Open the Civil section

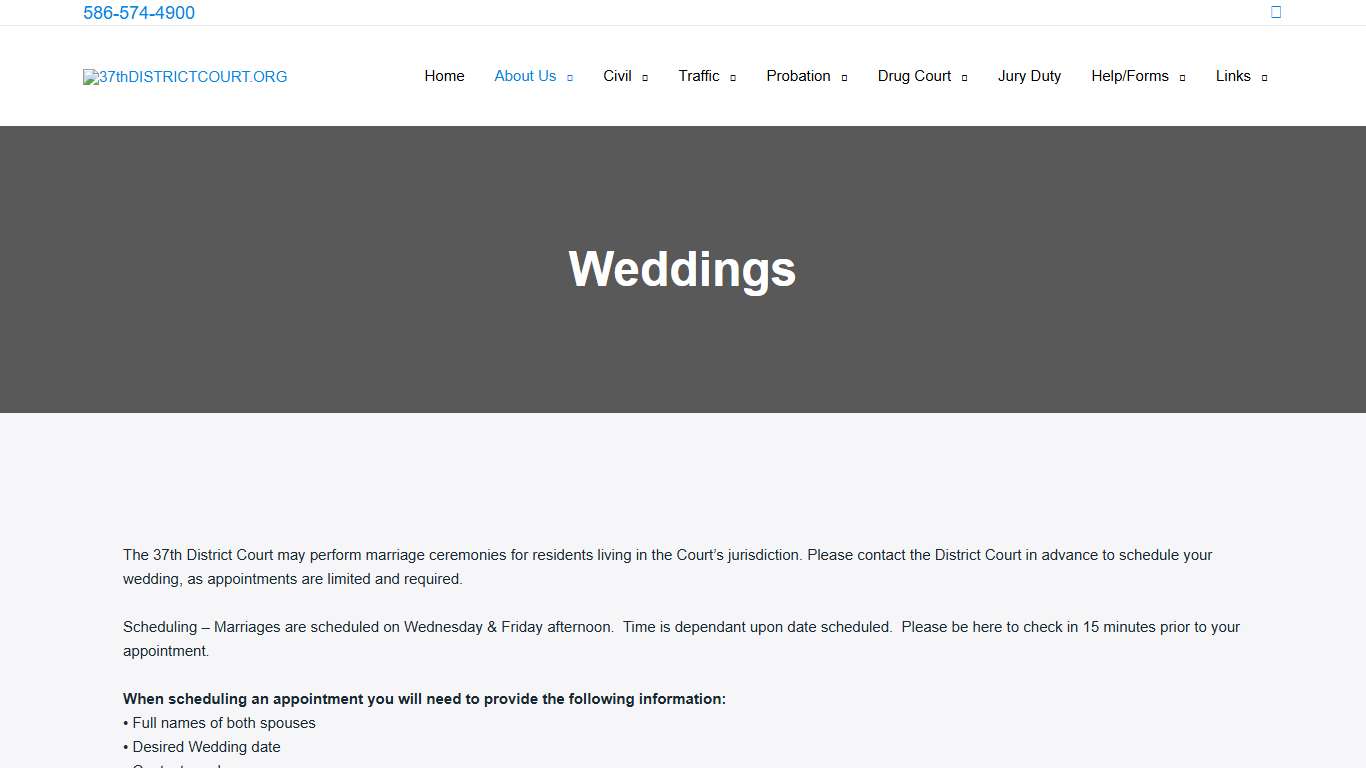(x=617, y=76)
